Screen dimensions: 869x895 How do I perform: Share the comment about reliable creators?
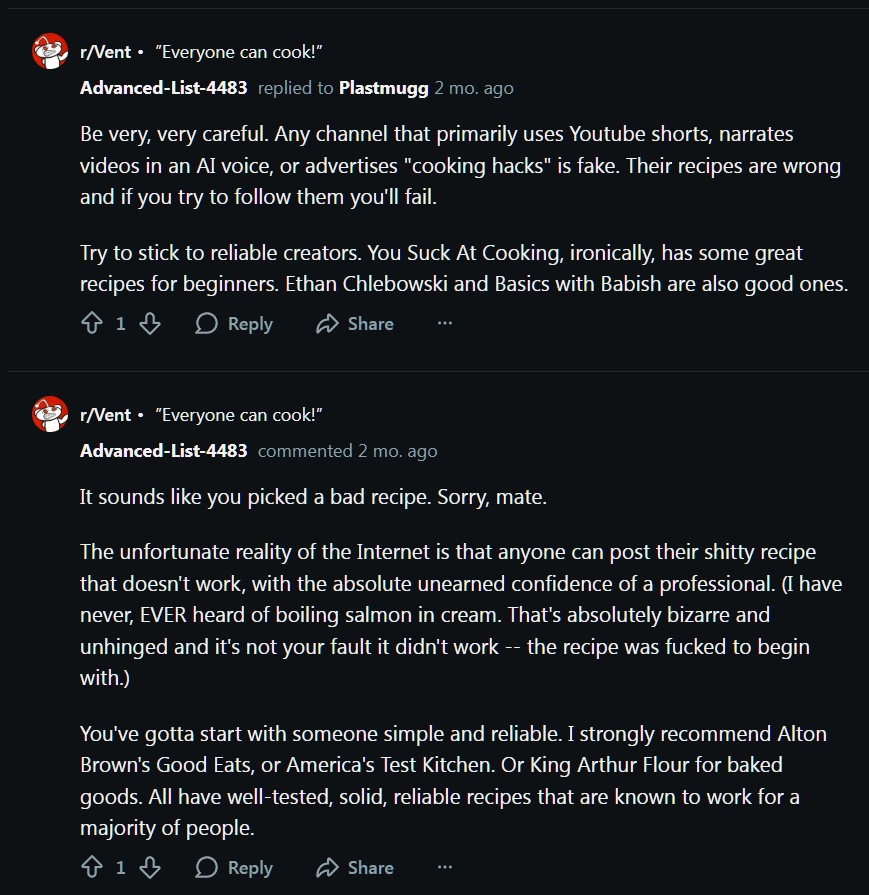click(x=355, y=324)
